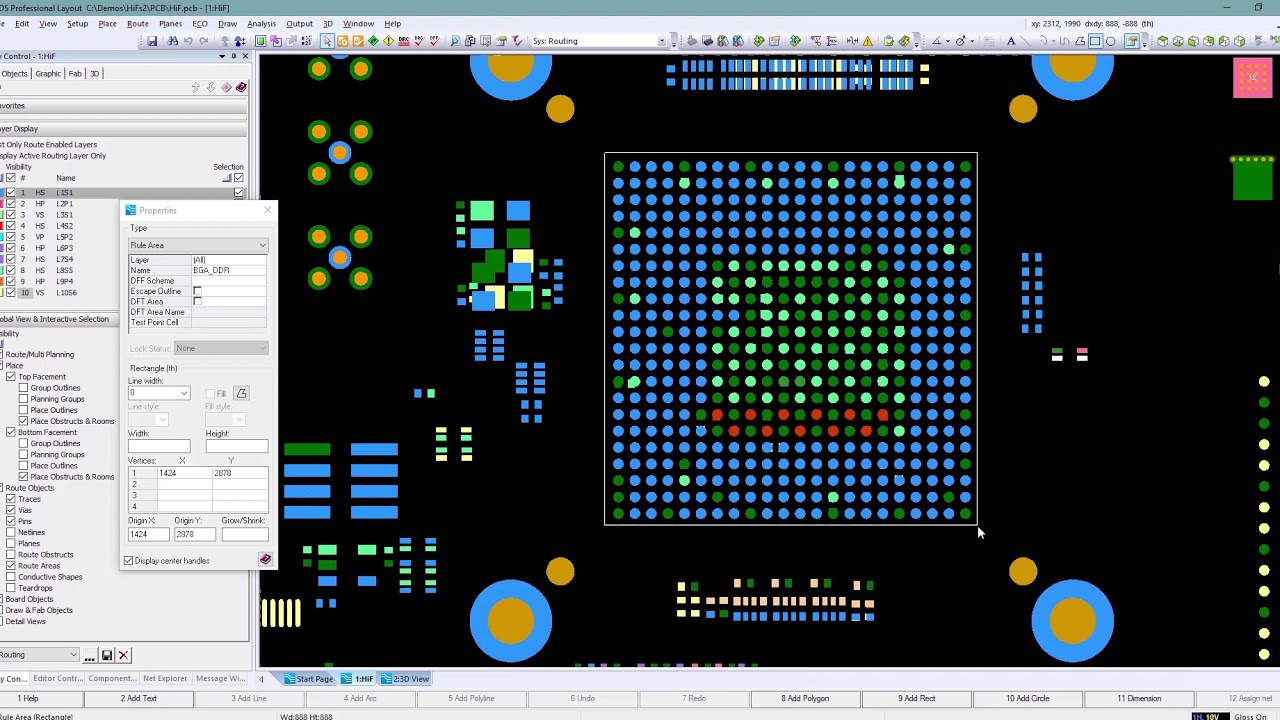1280x720 pixels.
Task: Toggle the Vias visibility checkbox
Action: point(11,510)
